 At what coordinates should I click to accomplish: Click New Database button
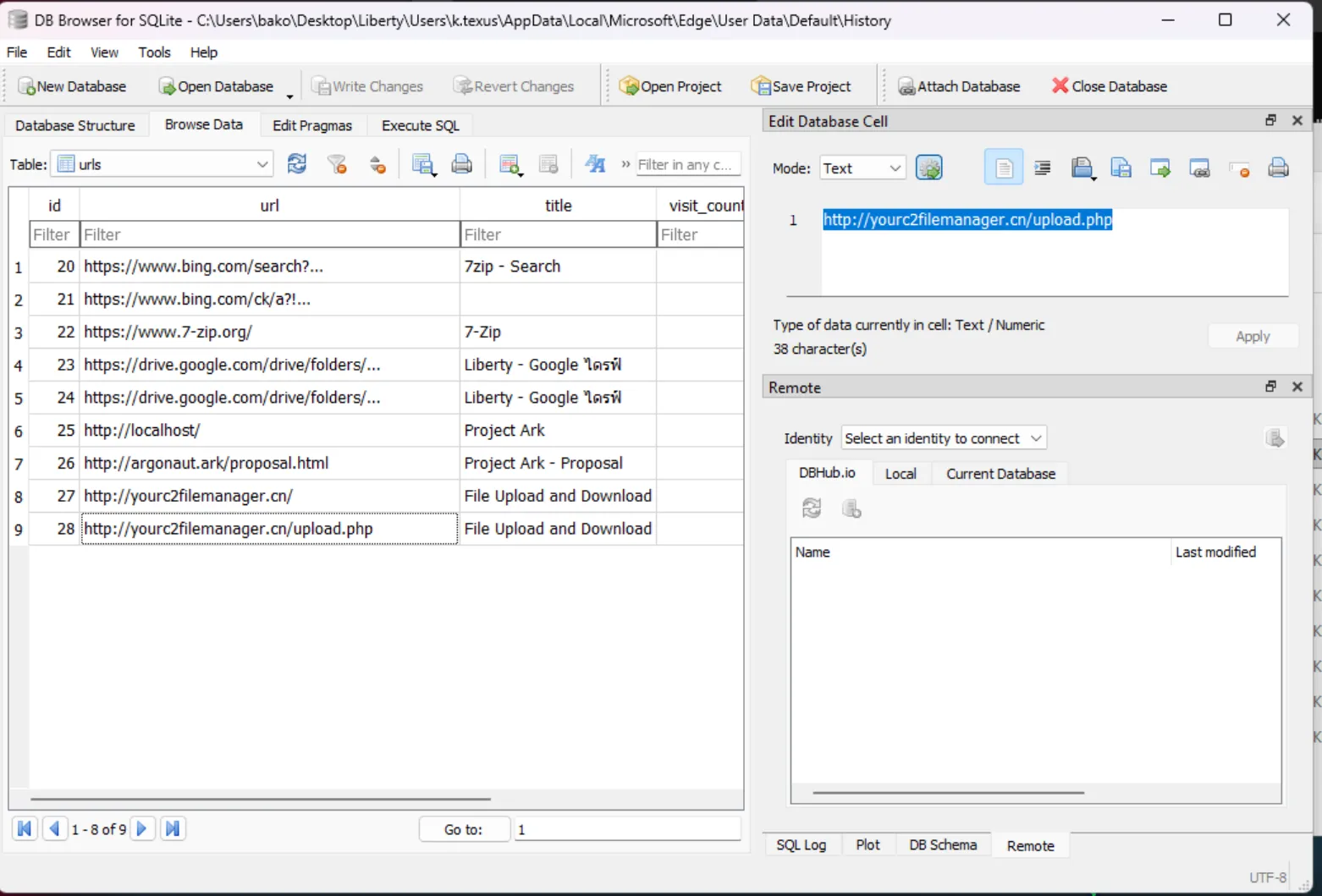pos(72,86)
